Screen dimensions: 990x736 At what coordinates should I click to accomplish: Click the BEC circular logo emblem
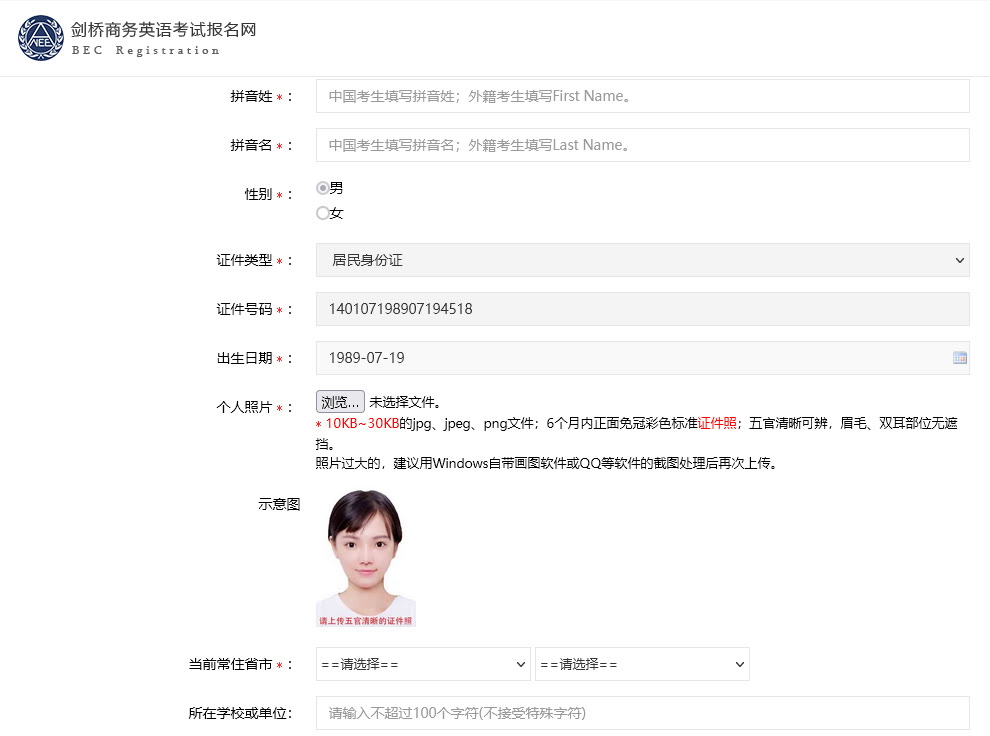[x=40, y=38]
